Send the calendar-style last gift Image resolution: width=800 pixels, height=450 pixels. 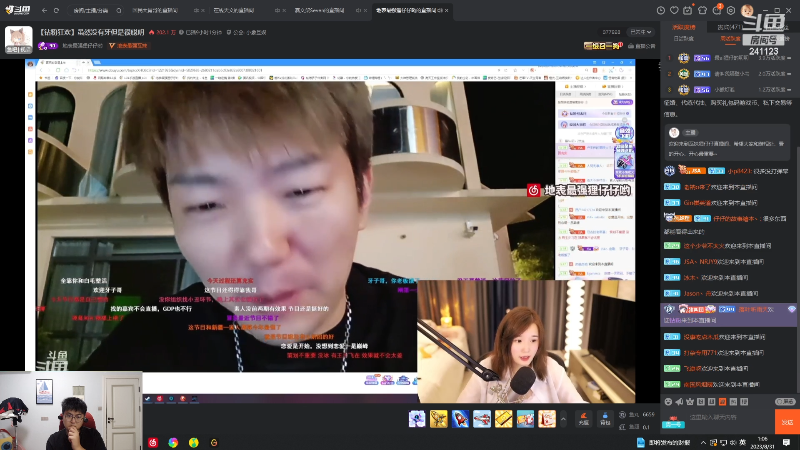pyautogui.click(x=547, y=419)
